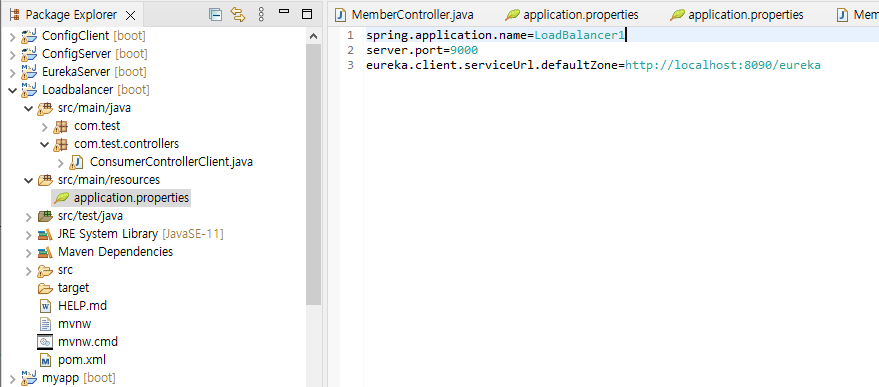The height and width of the screenshot is (387, 879).
Task: Click the com.test.controllers package icon
Action: (x=61, y=144)
